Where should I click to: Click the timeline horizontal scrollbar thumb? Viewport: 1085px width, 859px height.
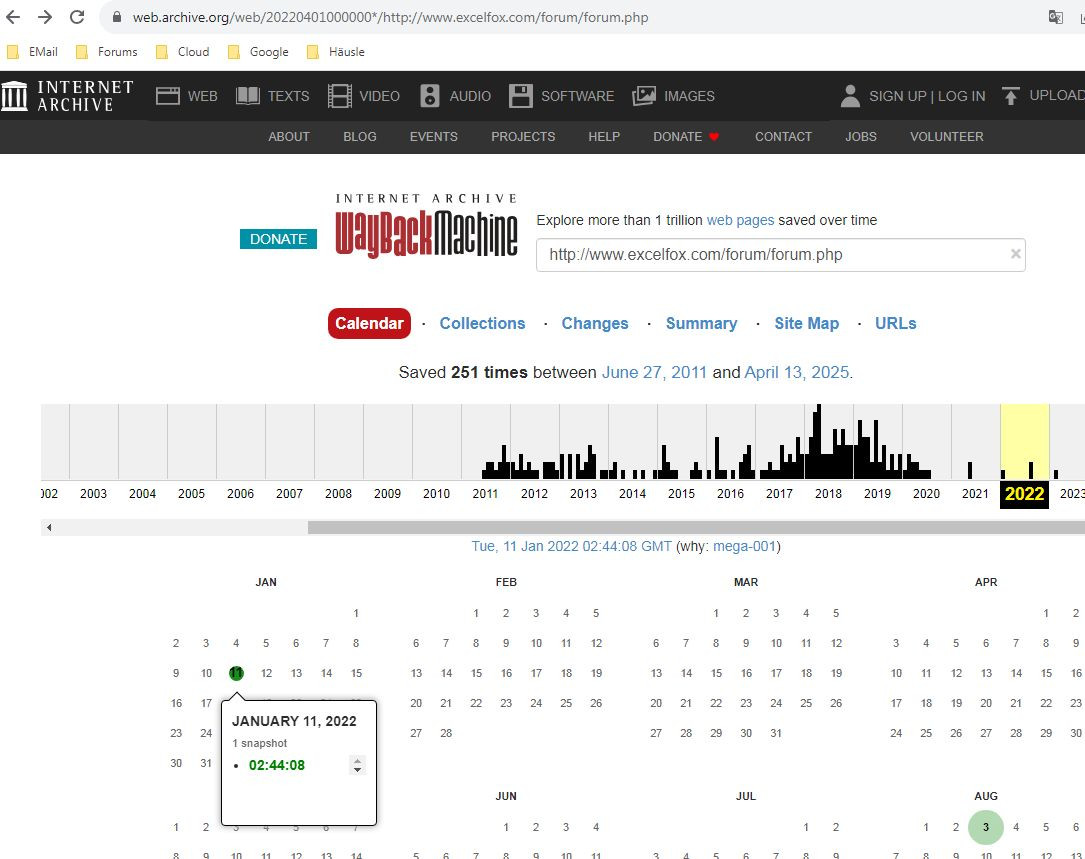tap(696, 527)
